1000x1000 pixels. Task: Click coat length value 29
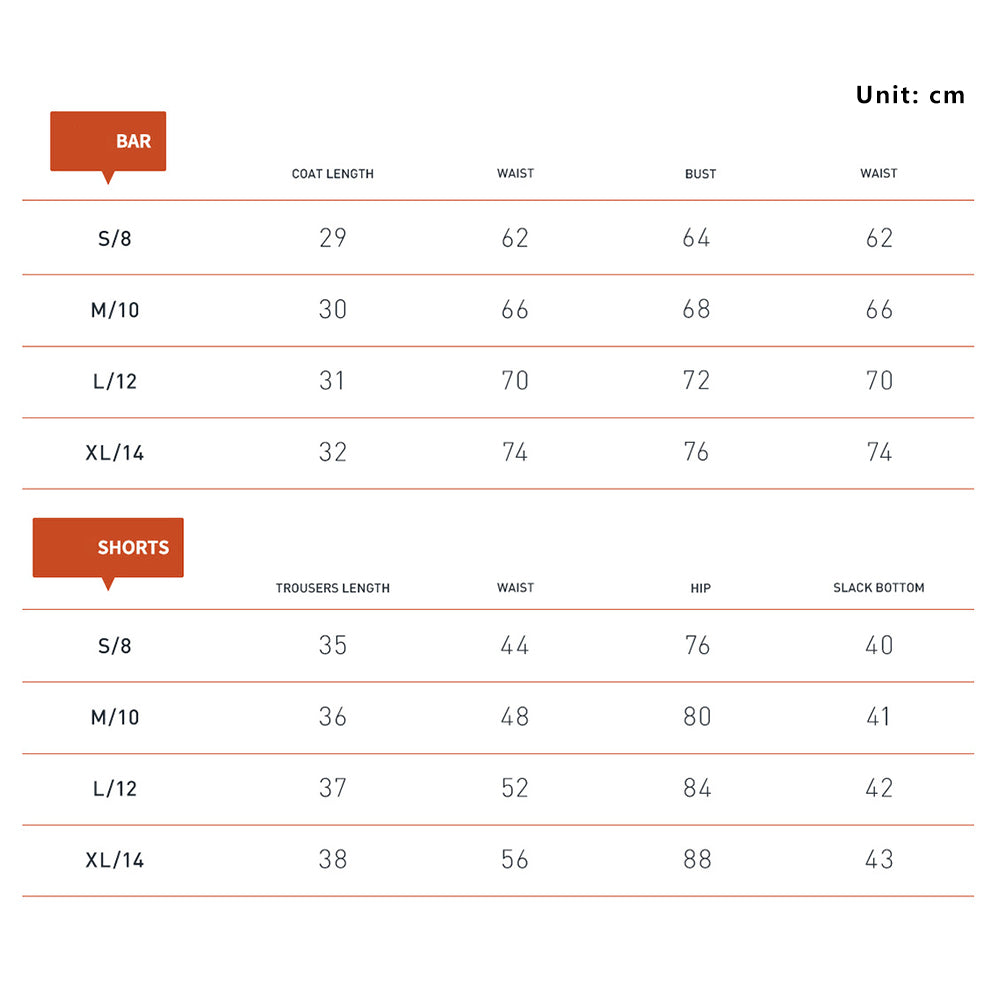tap(333, 238)
